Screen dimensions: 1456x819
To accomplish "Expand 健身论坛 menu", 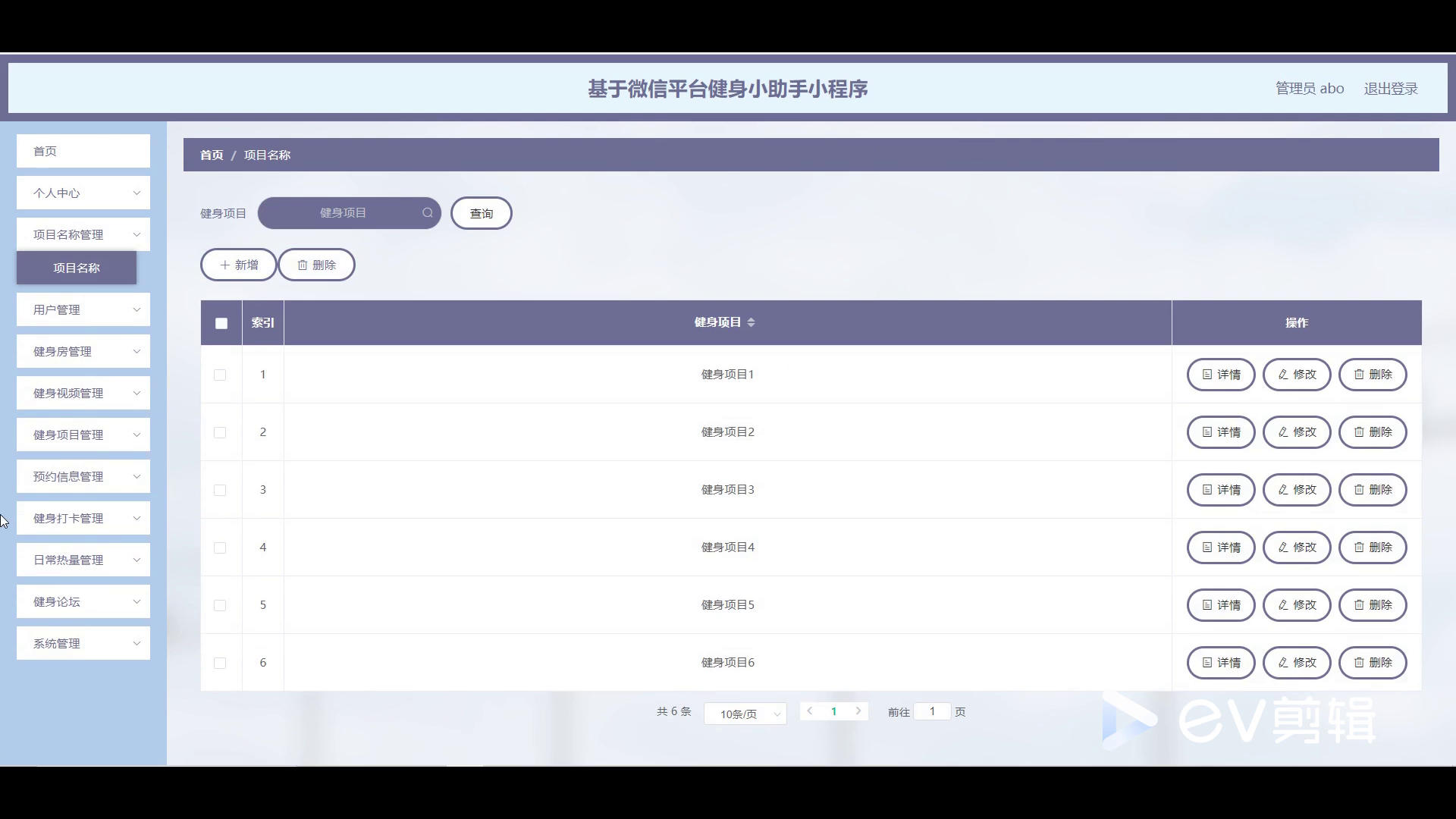I will tap(83, 602).
